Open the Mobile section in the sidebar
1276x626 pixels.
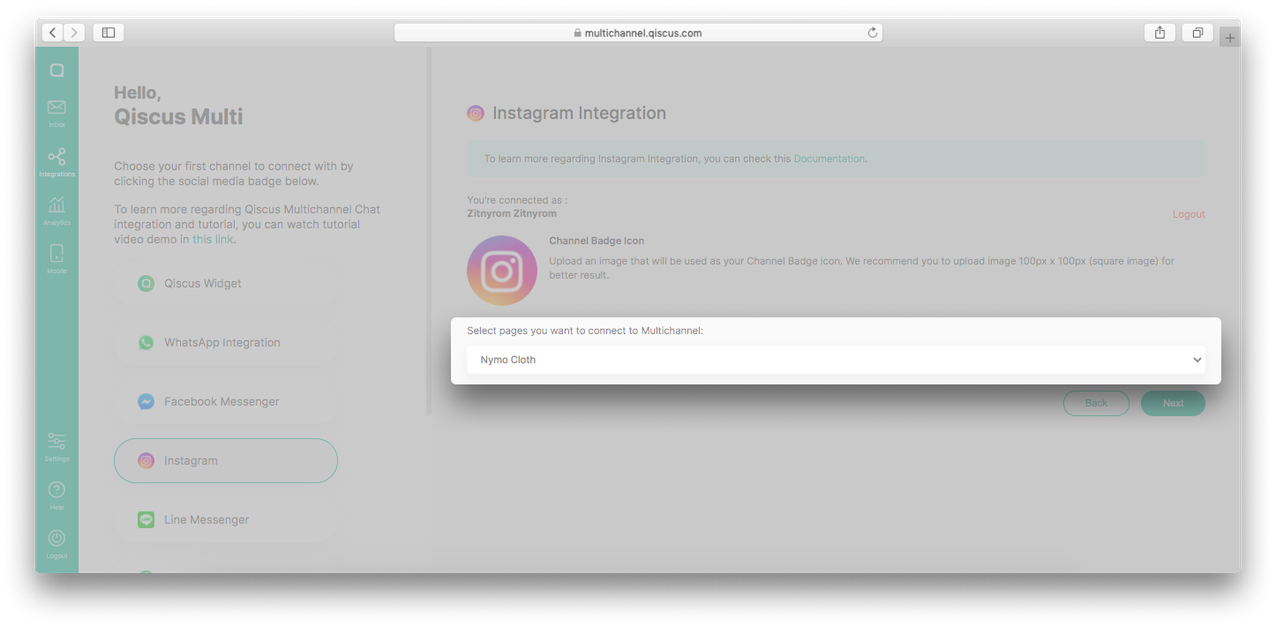click(56, 258)
